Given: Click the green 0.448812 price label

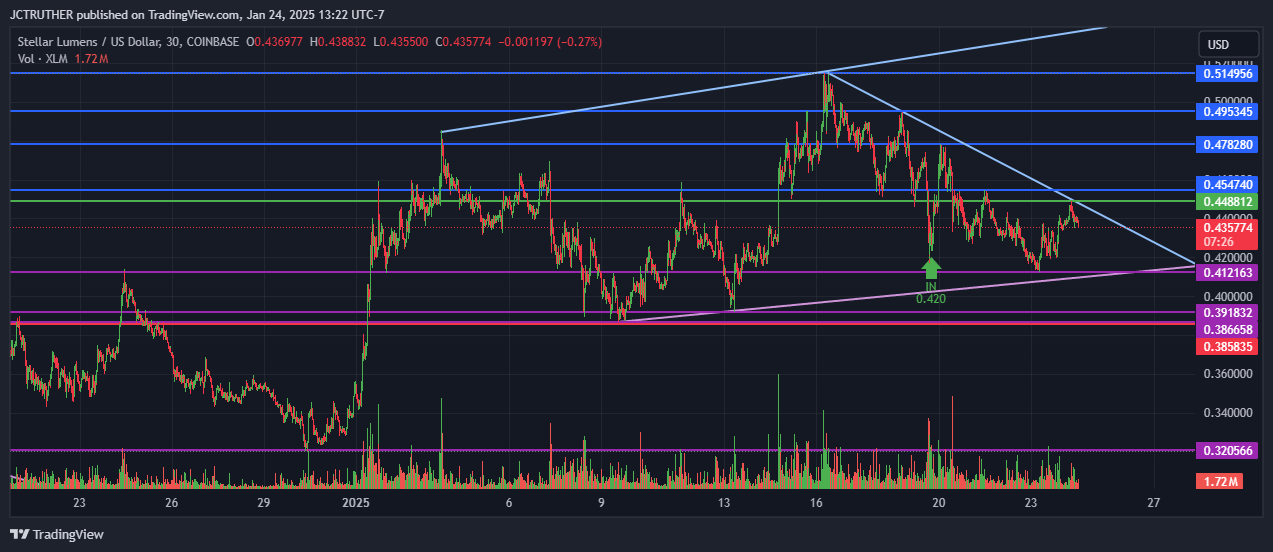Looking at the screenshot, I should coord(1227,201).
